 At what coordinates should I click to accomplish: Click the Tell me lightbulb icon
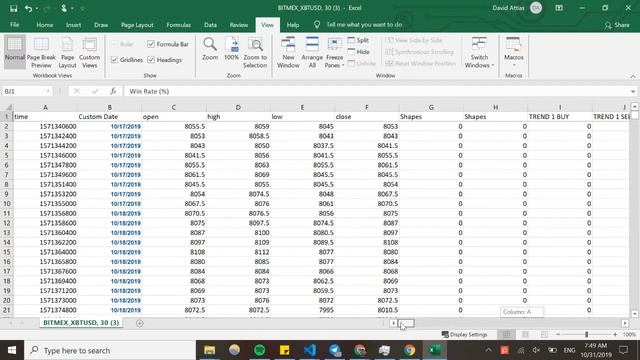click(317, 24)
